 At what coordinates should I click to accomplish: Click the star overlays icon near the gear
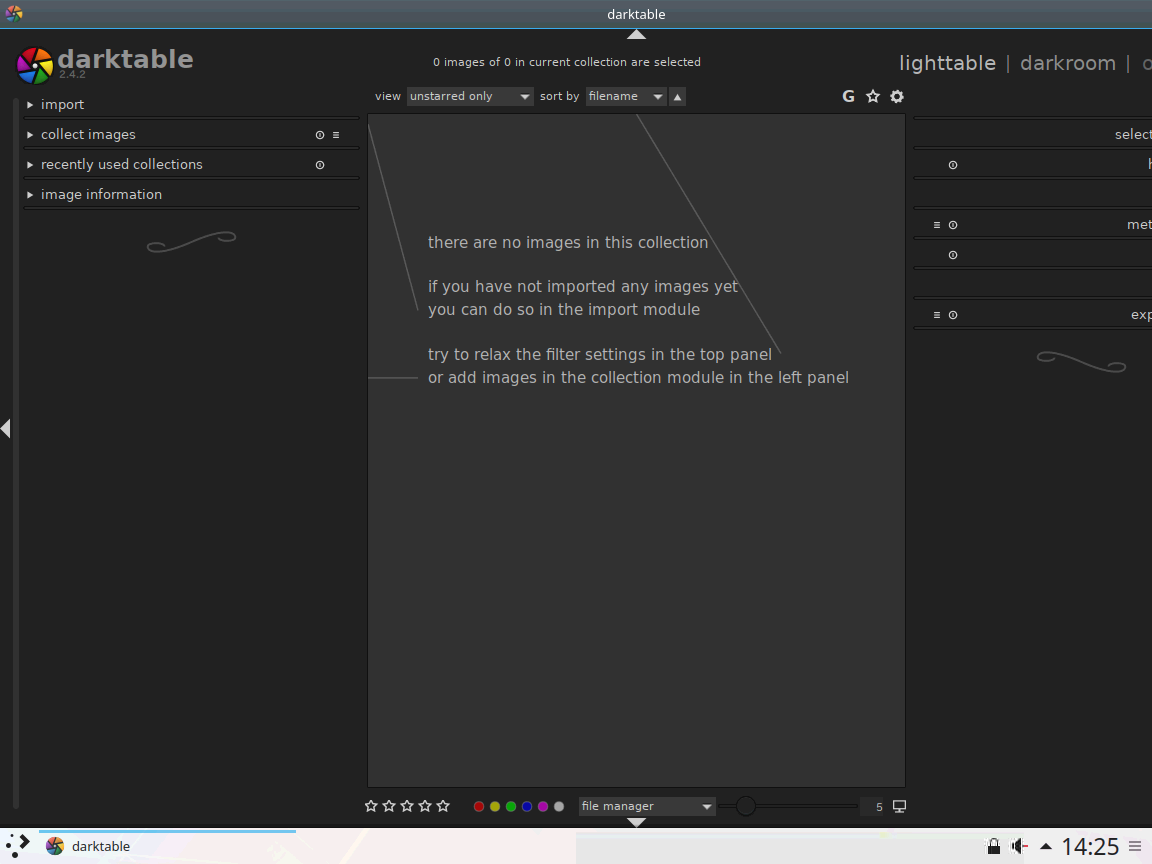tap(872, 96)
